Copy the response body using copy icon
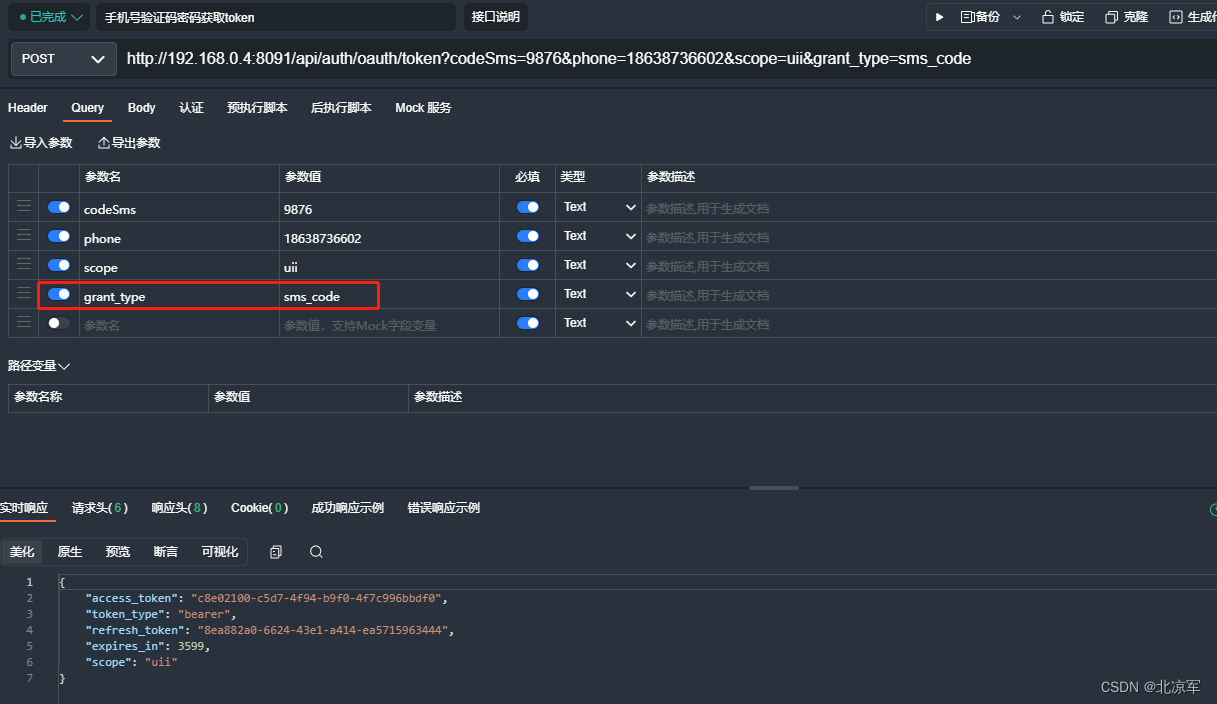The width and height of the screenshot is (1217, 704). (275, 551)
